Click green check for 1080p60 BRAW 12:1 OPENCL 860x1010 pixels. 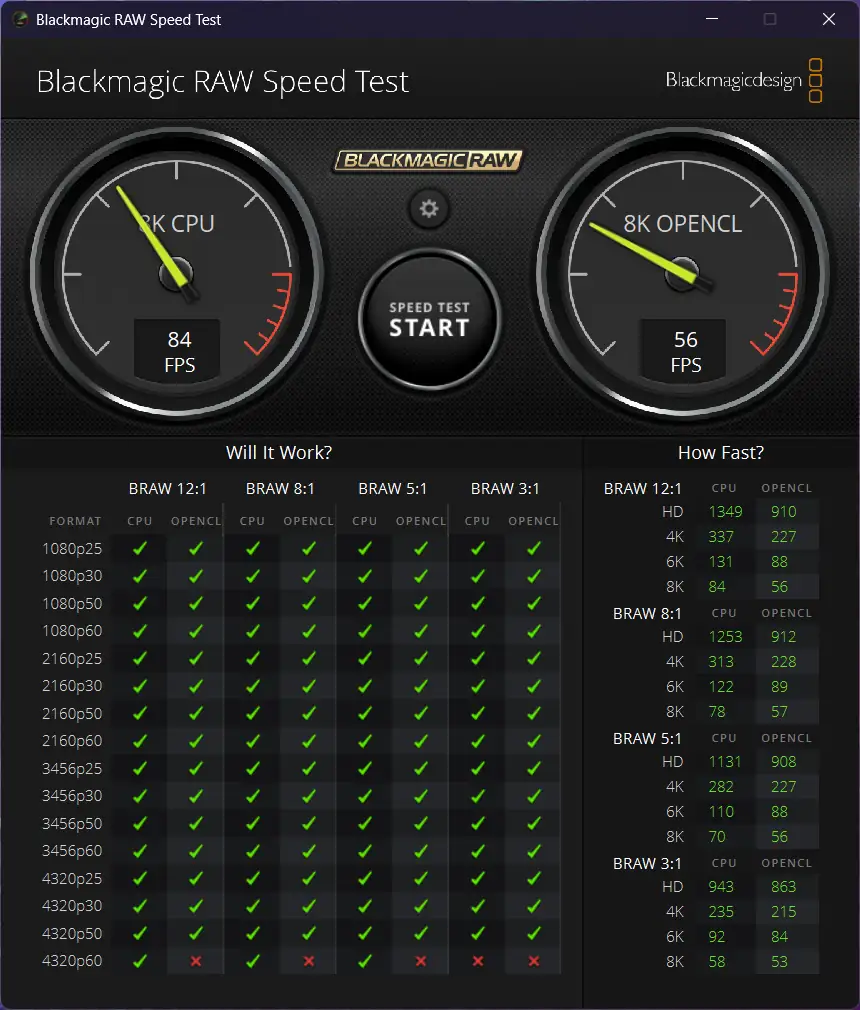196,631
